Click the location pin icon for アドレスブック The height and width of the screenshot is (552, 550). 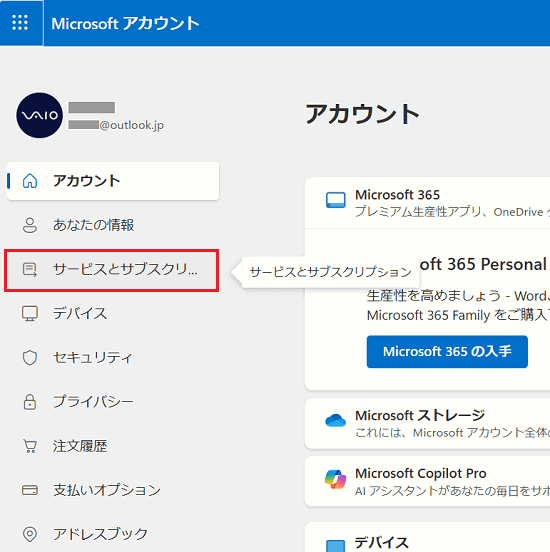(x=30, y=534)
